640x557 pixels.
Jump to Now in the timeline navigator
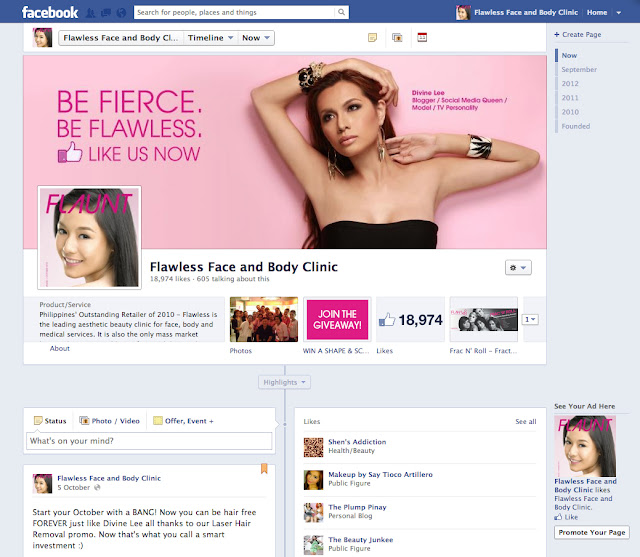(x=569, y=55)
